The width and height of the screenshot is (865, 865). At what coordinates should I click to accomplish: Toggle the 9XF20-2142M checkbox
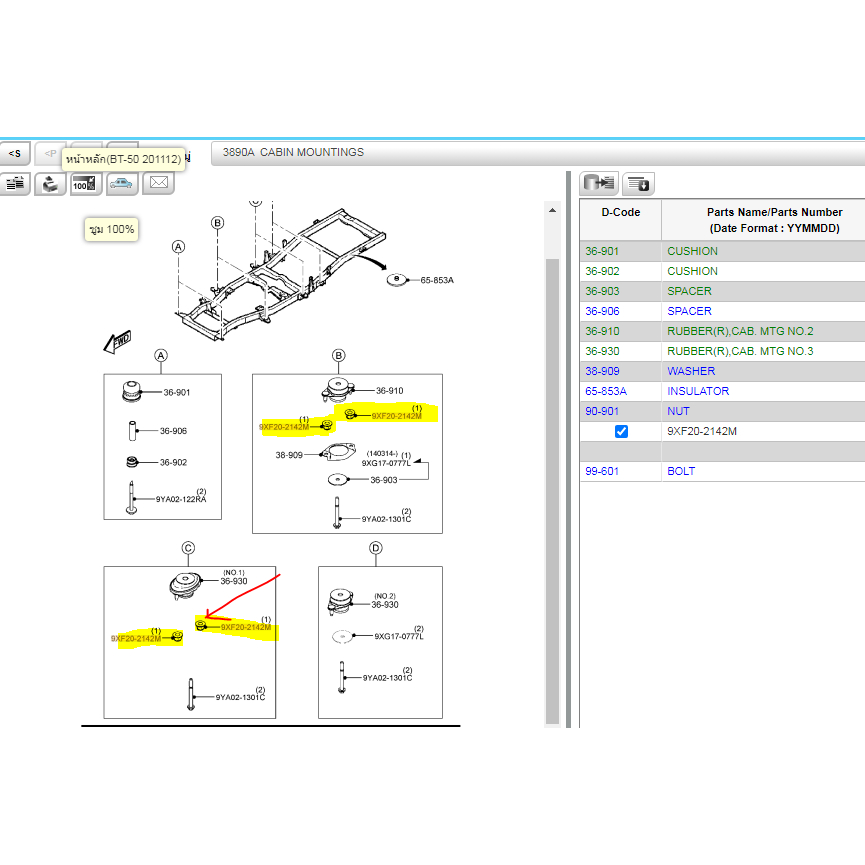pyautogui.click(x=621, y=431)
